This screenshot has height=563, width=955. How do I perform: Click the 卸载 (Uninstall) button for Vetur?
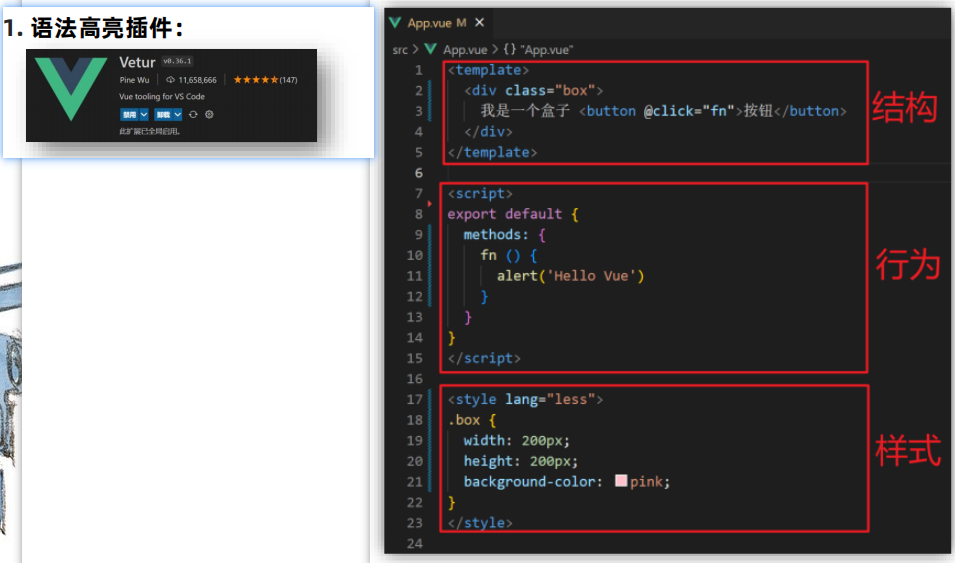pyautogui.click(x=163, y=115)
